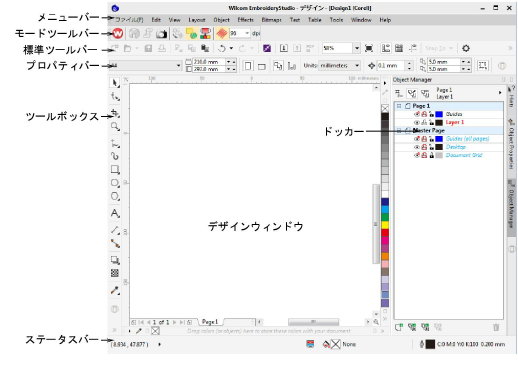
Task: Click the New Layer icon in Object Manager
Action: [x=399, y=327]
